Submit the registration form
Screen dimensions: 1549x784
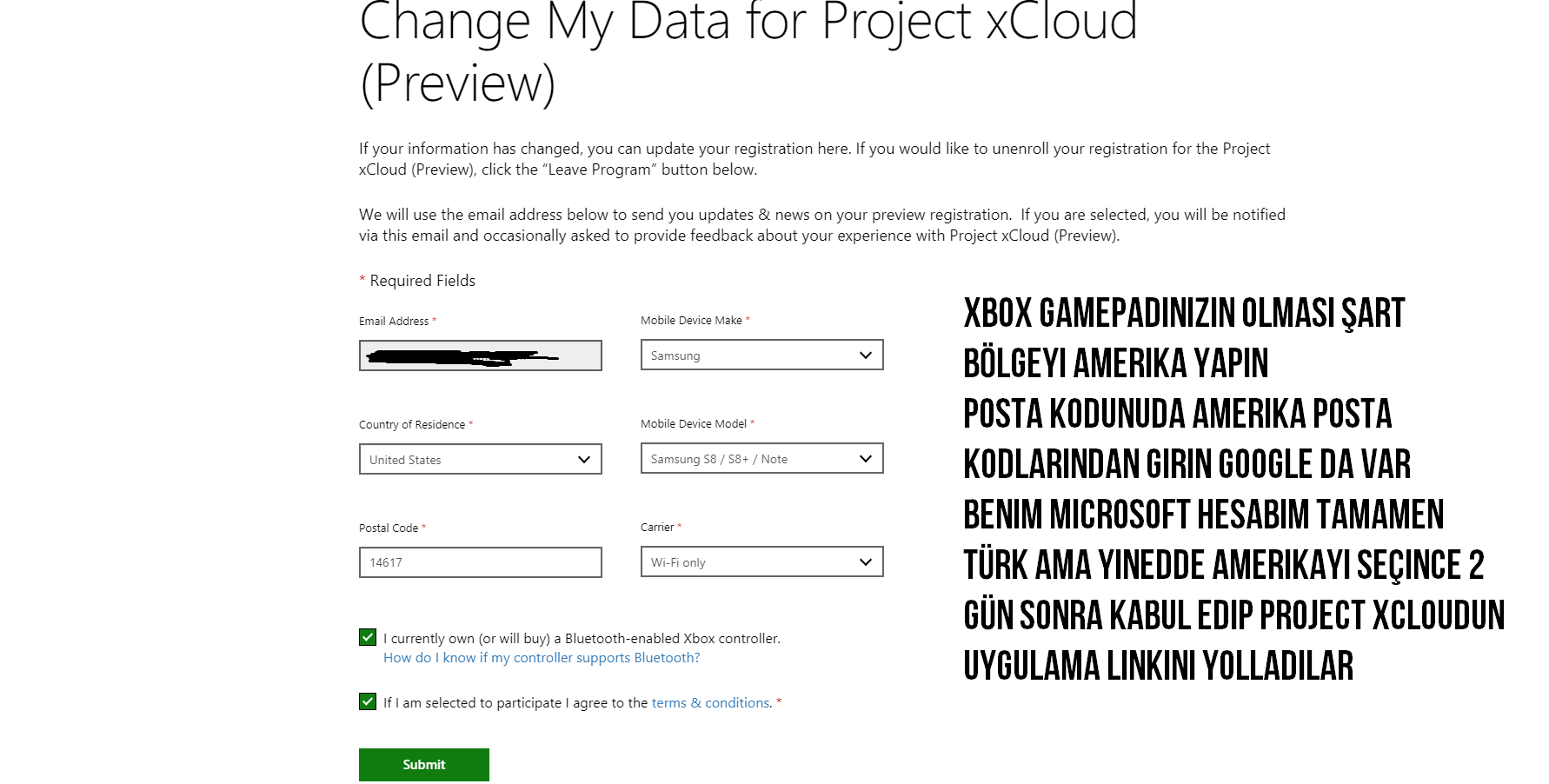[424, 765]
